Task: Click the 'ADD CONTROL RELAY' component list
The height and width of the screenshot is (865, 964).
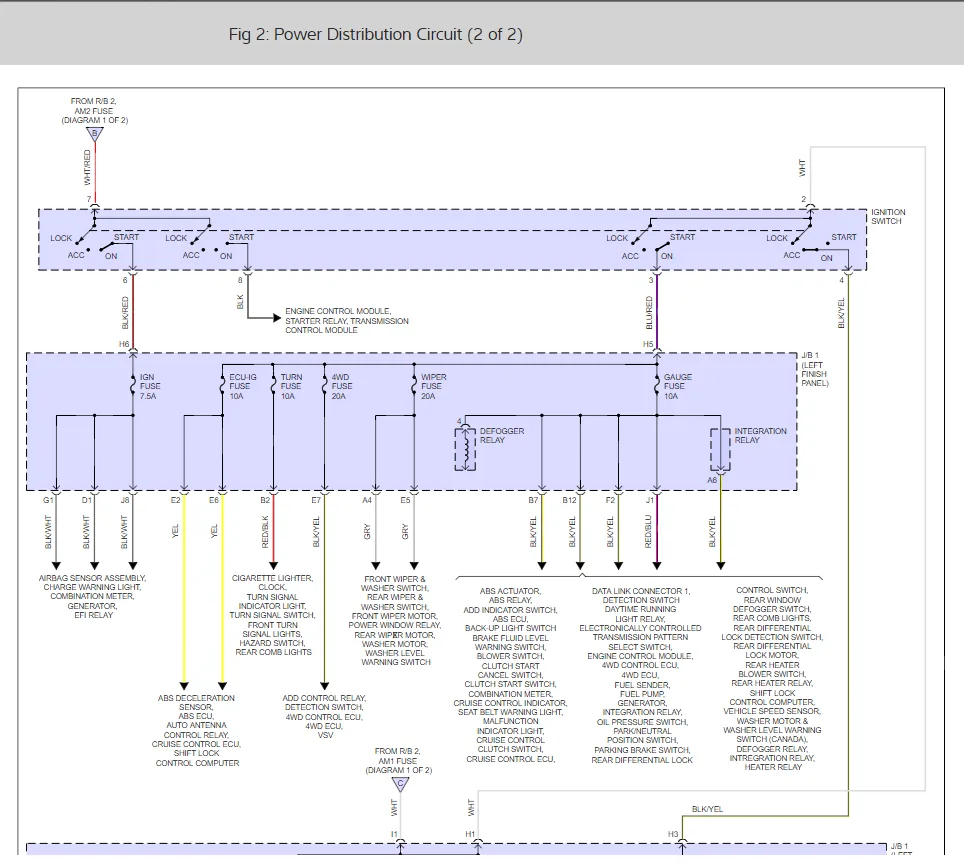Action: [x=324, y=716]
